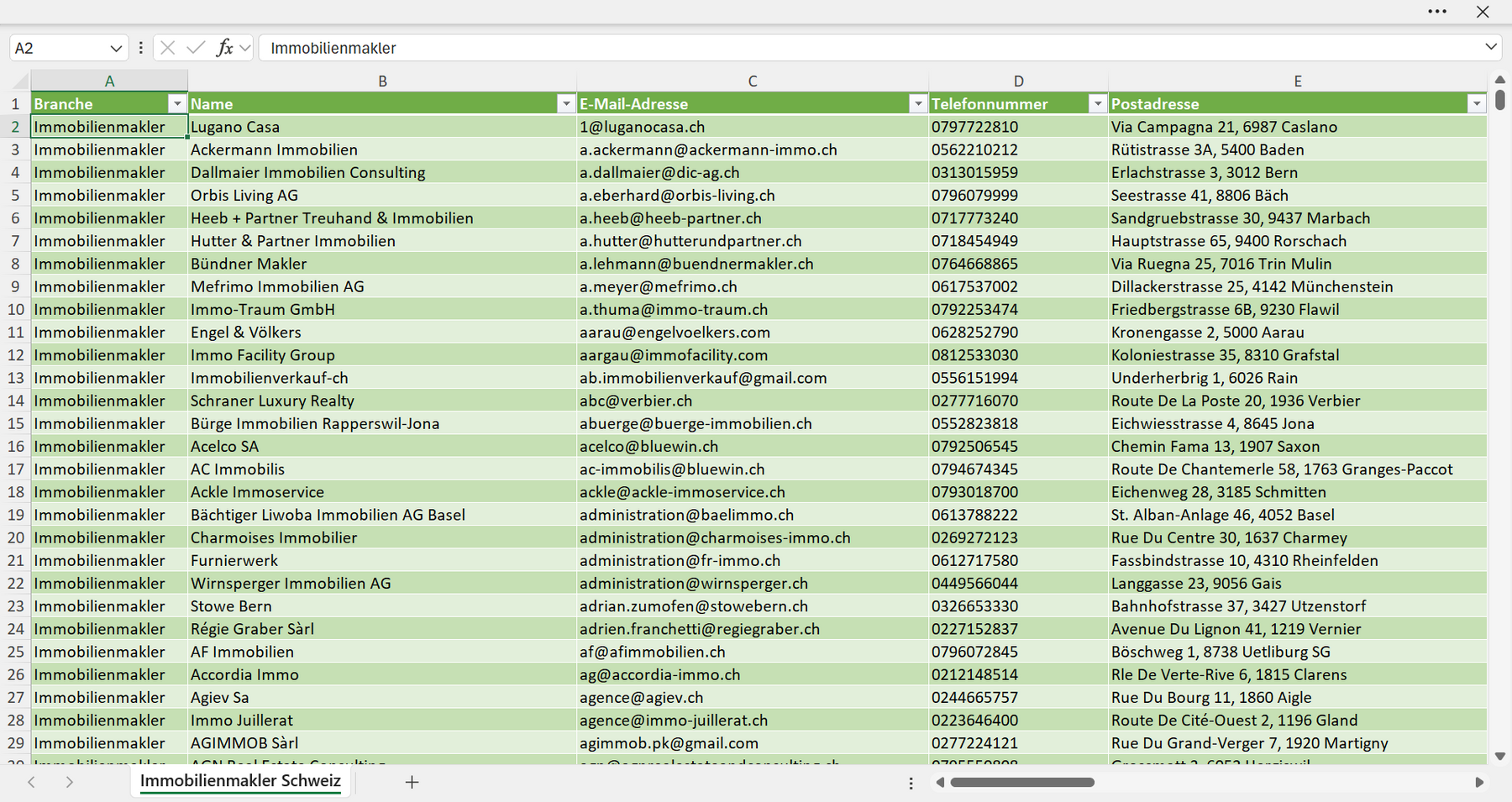Select Hutter & Partner Immobilien cell

point(382,241)
